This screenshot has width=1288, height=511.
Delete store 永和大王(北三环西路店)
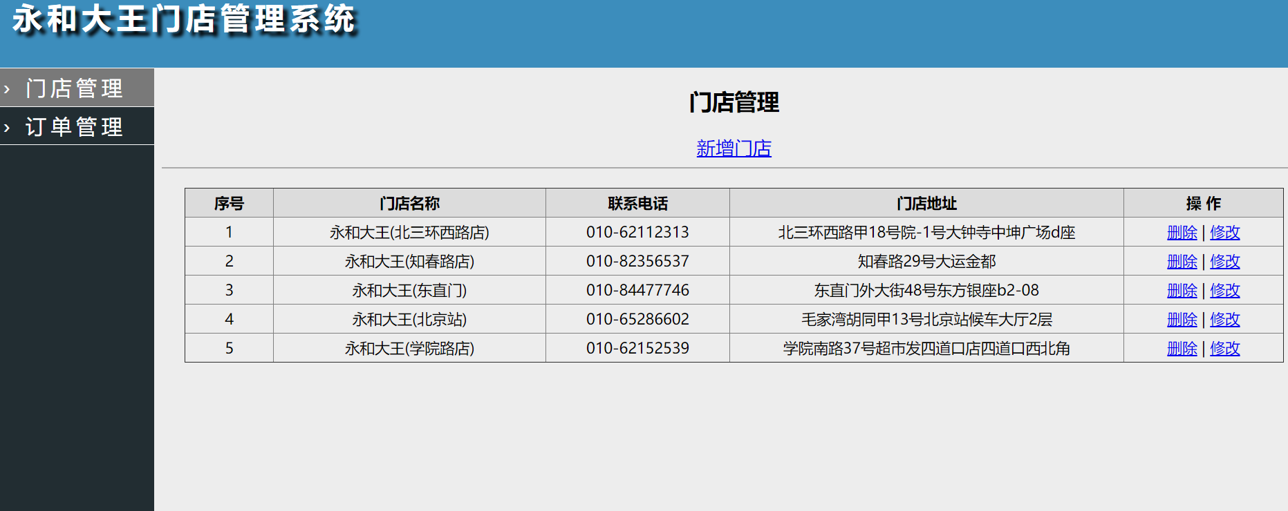click(x=1182, y=232)
